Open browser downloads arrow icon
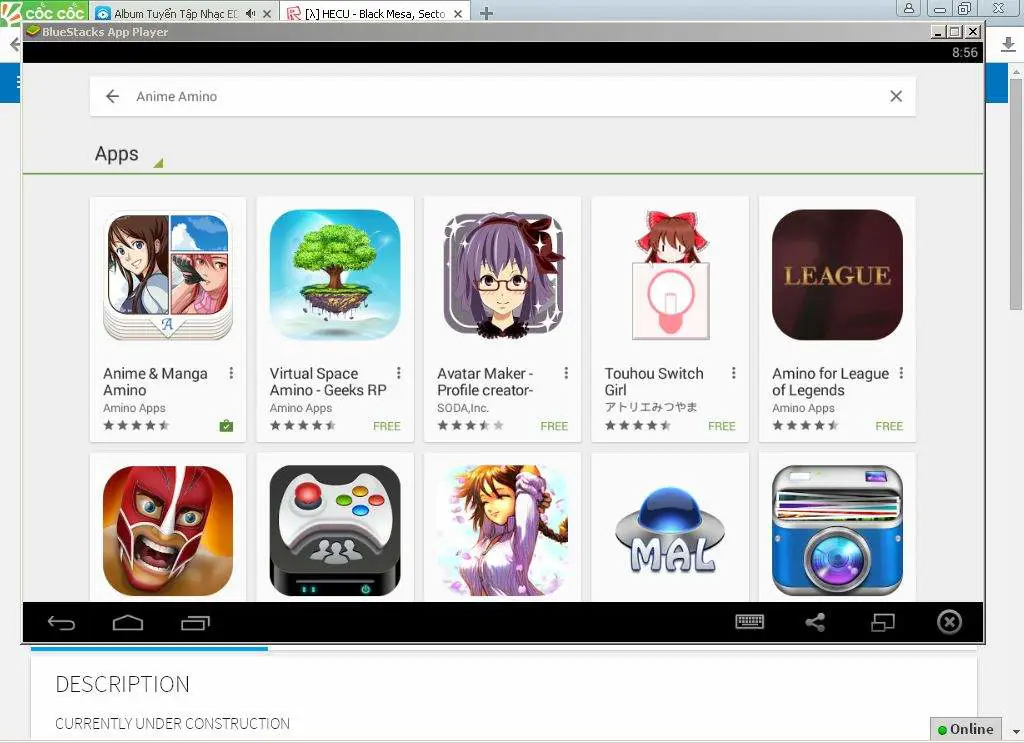 tap(1008, 44)
